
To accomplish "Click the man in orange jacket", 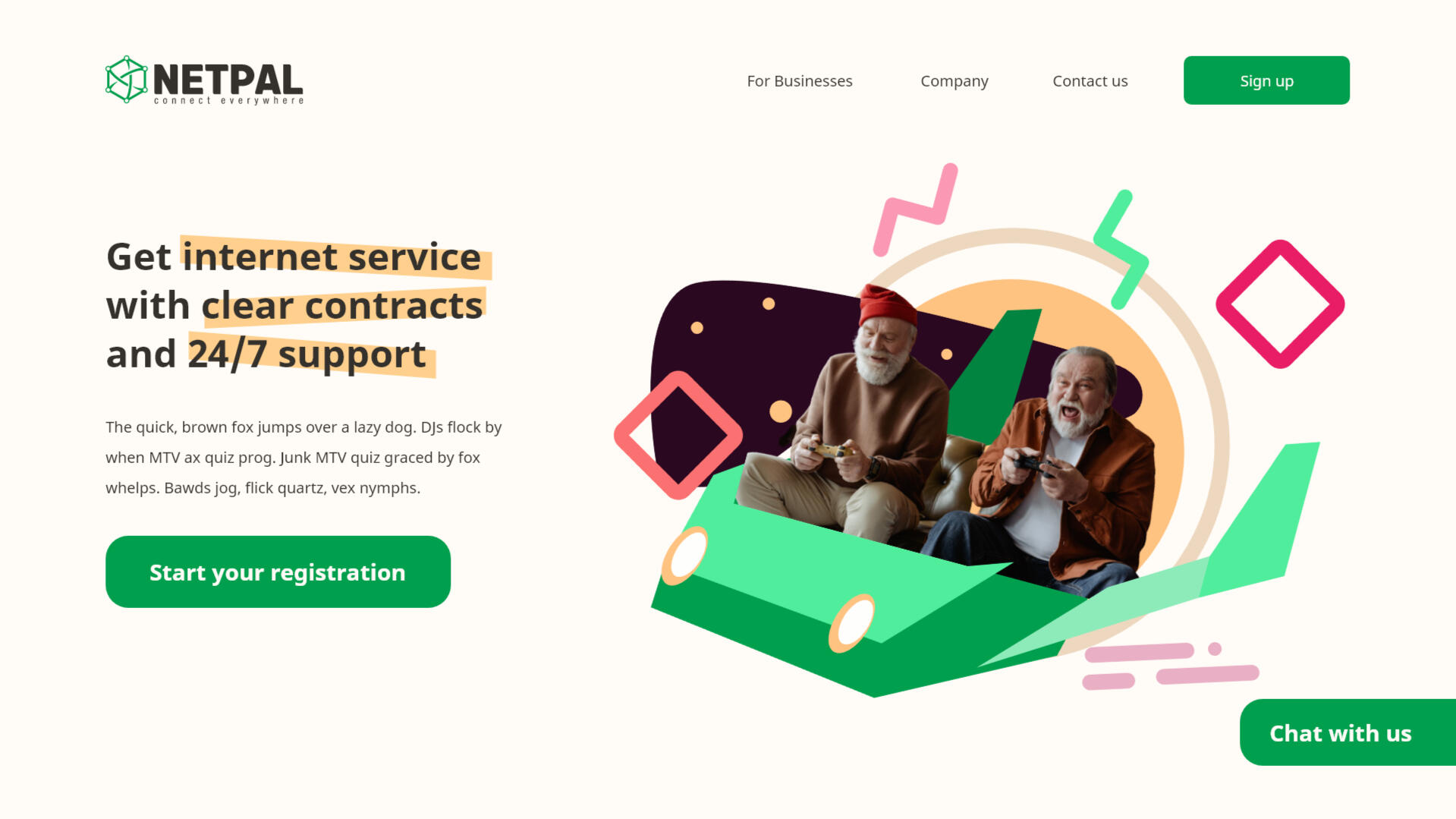I will pyautogui.click(x=1055, y=471).
